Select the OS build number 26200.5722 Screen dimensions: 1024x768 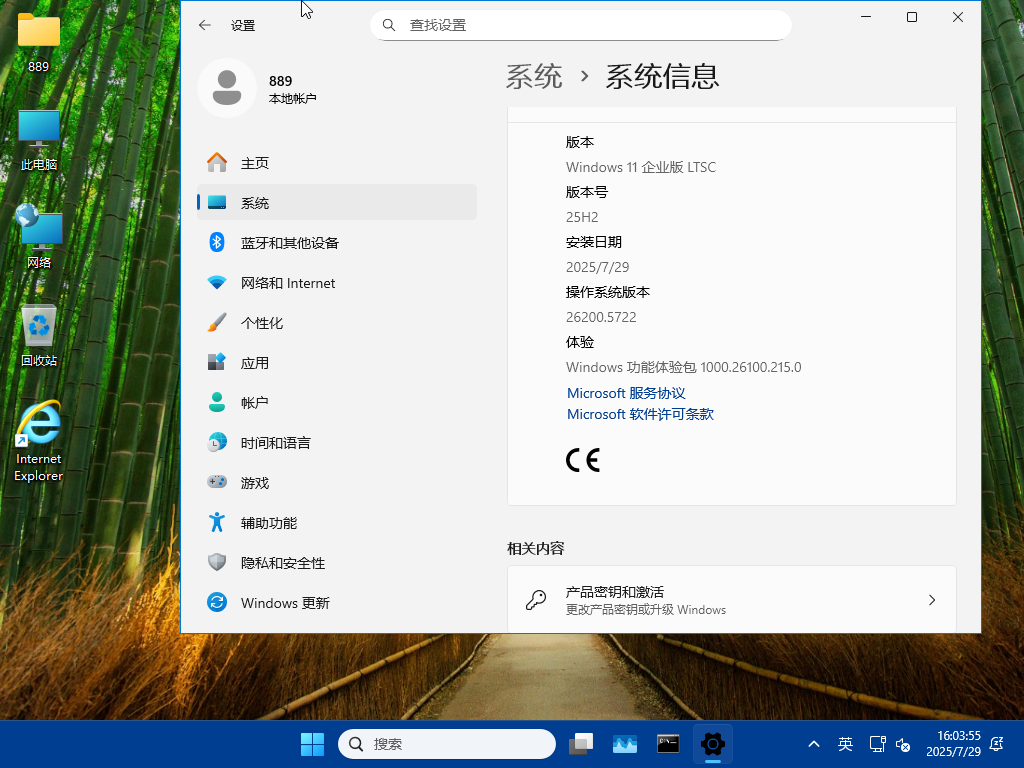[601, 317]
